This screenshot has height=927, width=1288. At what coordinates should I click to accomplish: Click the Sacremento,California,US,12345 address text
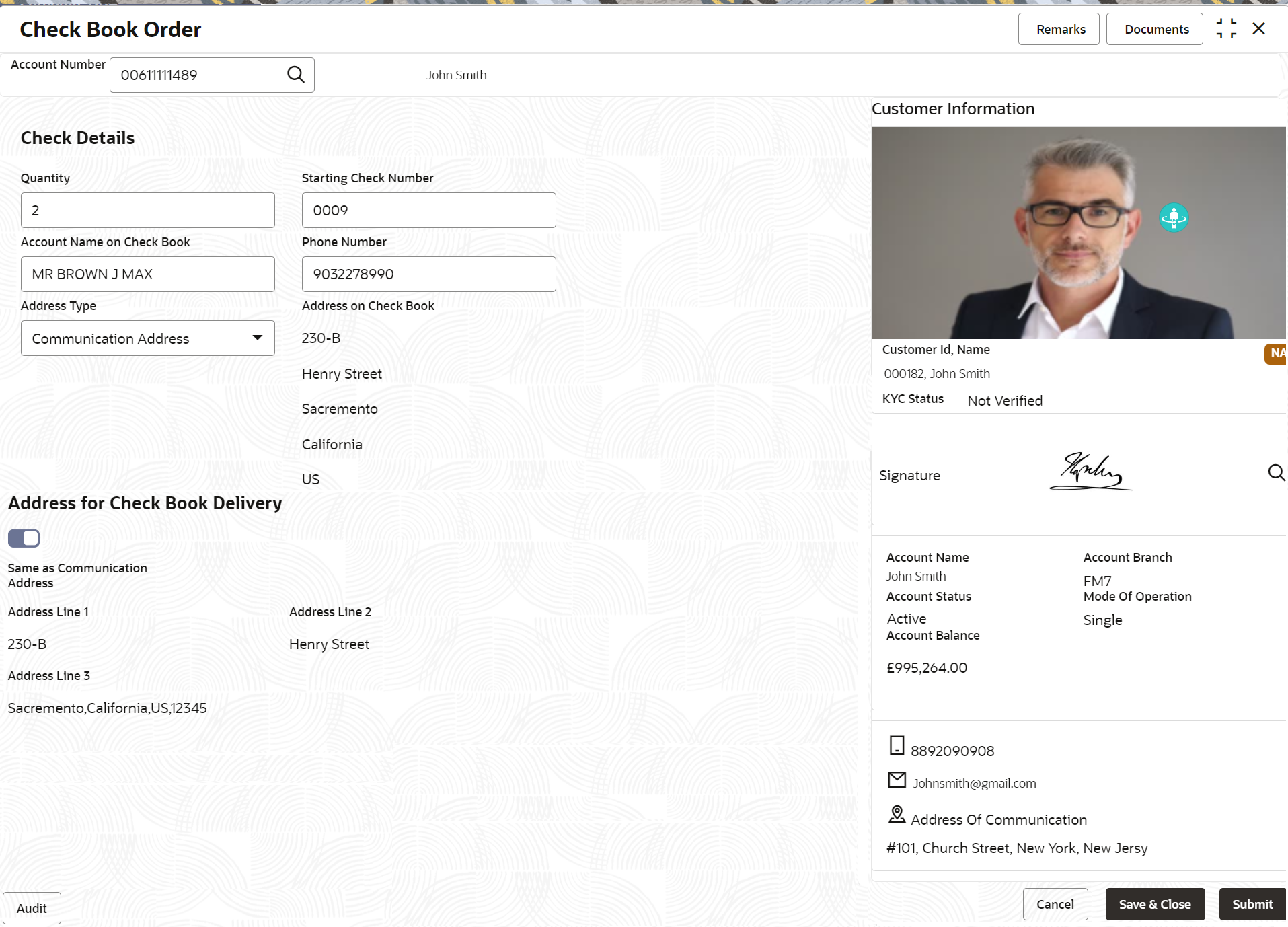pyautogui.click(x=107, y=708)
